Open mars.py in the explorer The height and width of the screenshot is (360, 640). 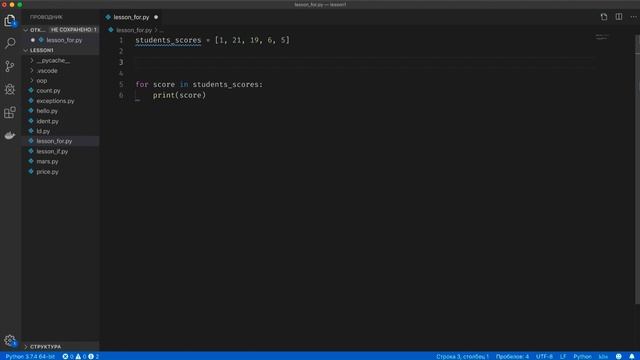click(x=47, y=162)
